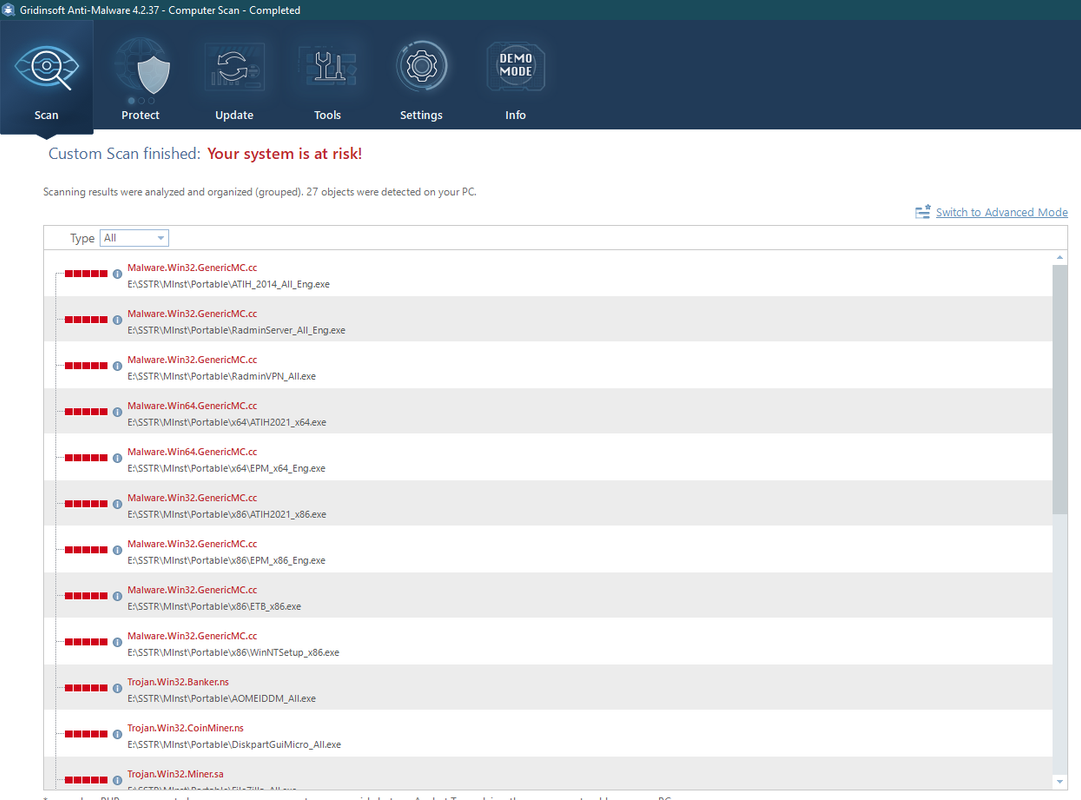Select the Tools tab label
The height and width of the screenshot is (800, 1081).
point(327,115)
